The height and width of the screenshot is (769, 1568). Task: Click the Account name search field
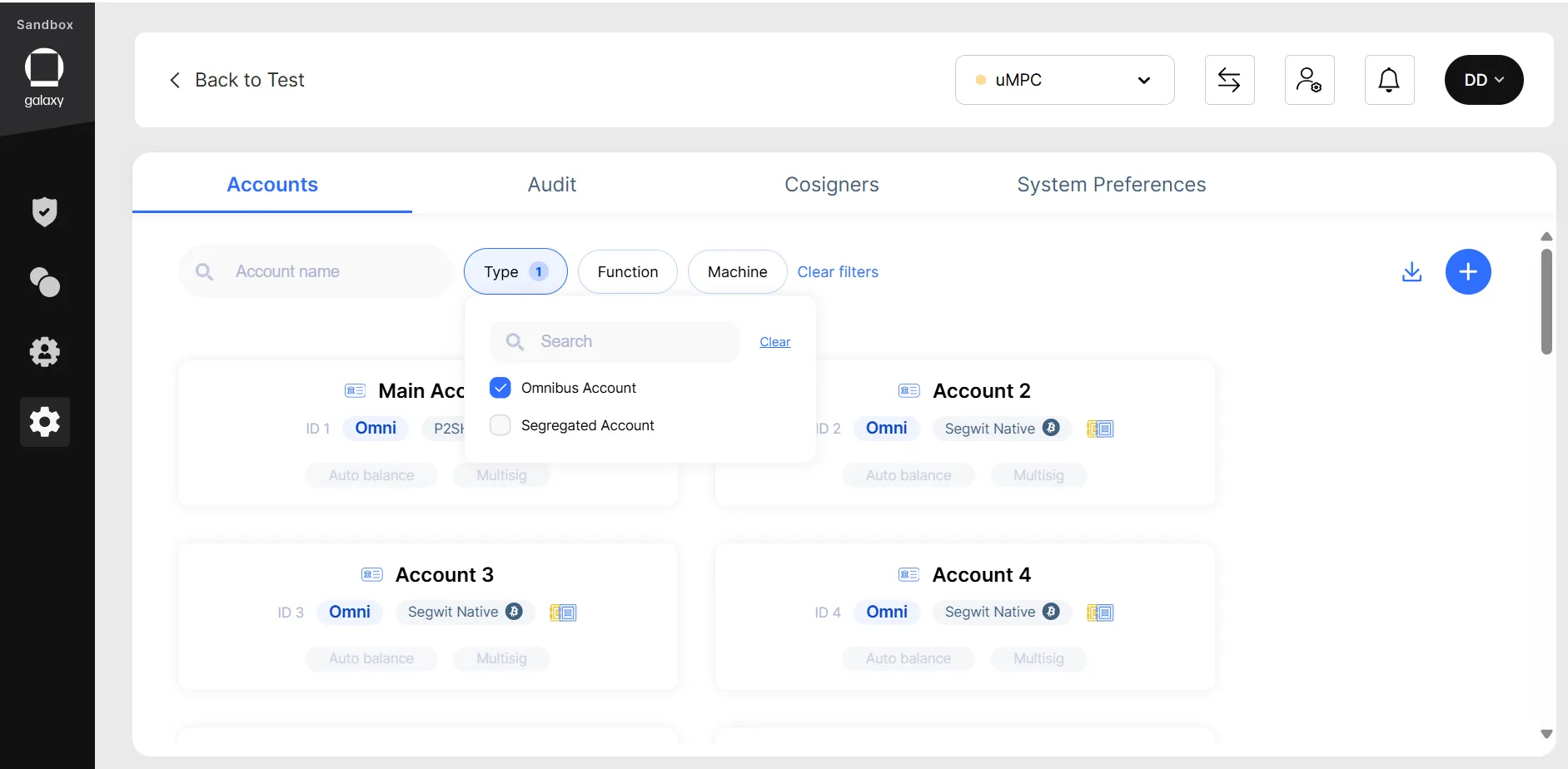click(316, 271)
